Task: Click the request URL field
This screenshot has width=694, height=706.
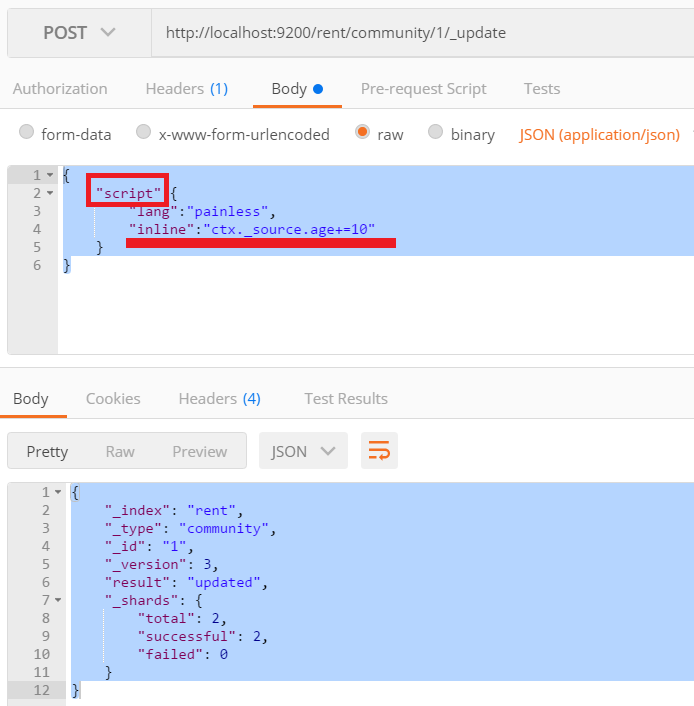Action: (422, 33)
